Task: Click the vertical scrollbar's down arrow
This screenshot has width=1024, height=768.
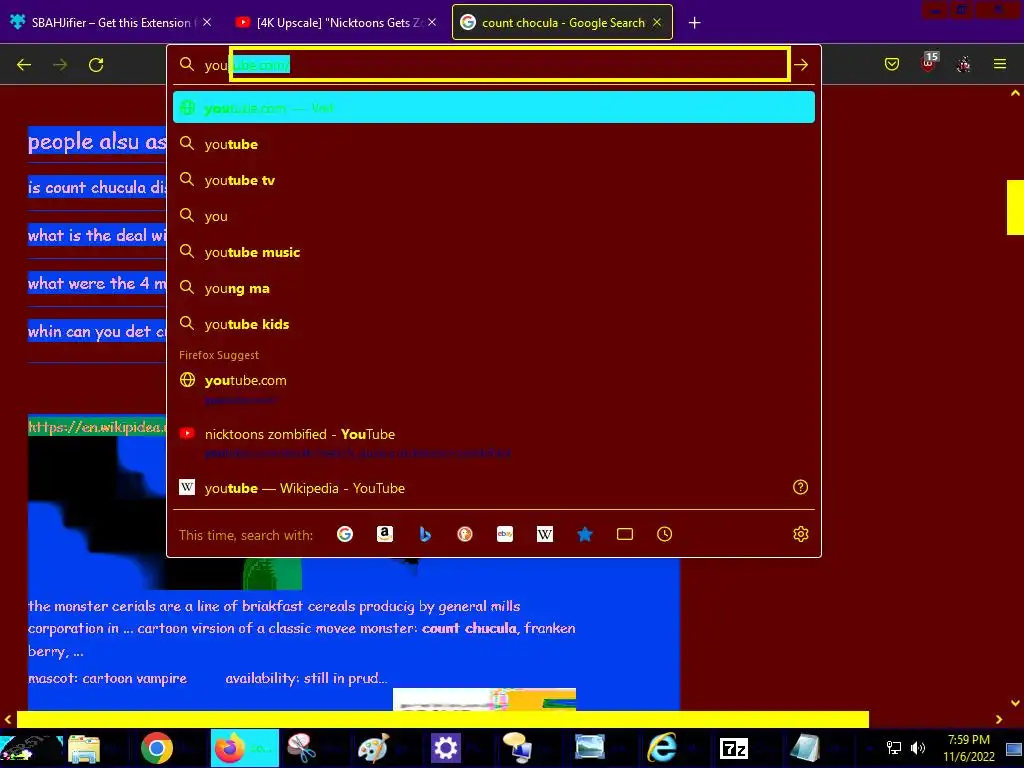Action: point(1015,703)
